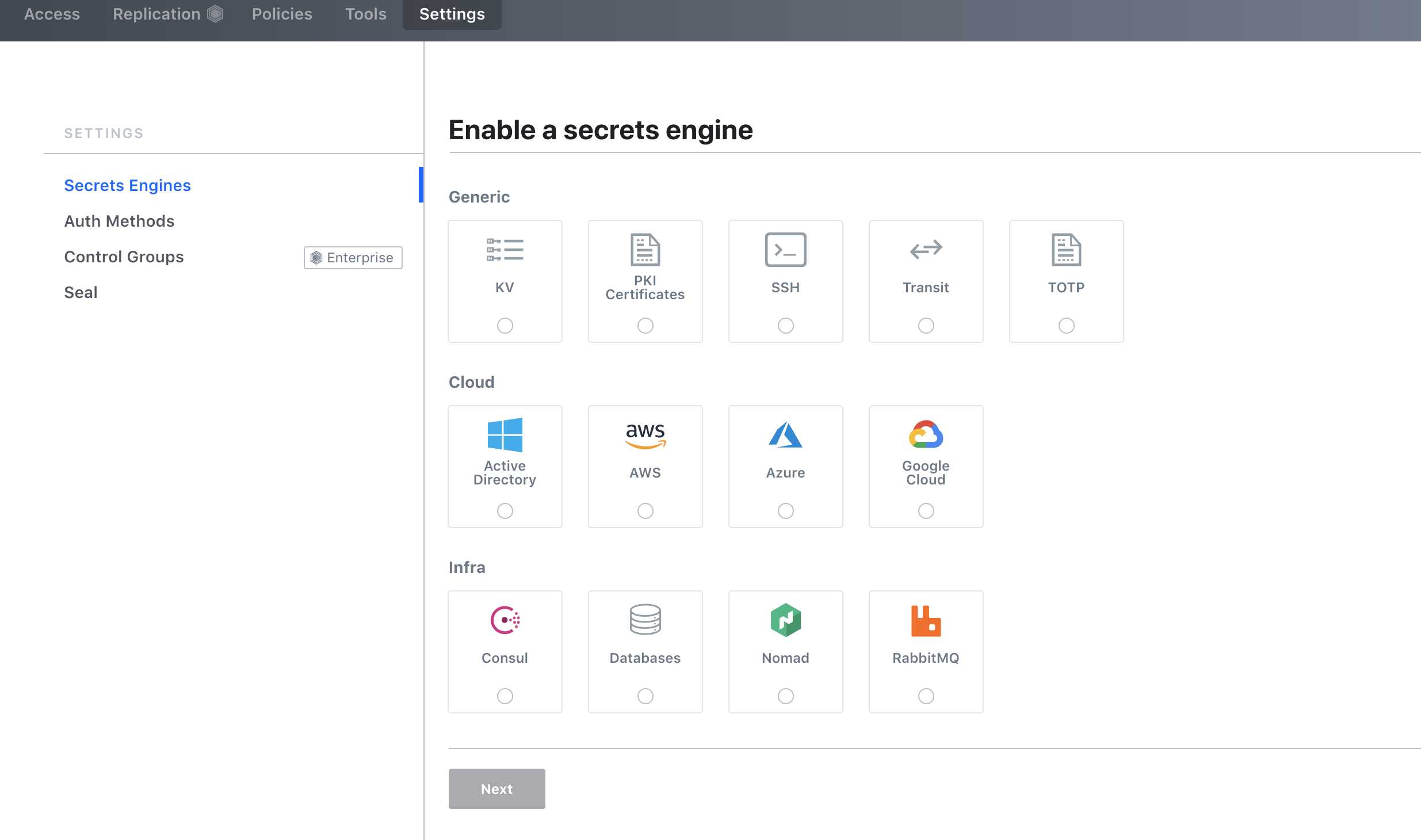The width and height of the screenshot is (1421, 840).
Task: Click the SSH terminal icon
Action: pyautogui.click(x=786, y=250)
